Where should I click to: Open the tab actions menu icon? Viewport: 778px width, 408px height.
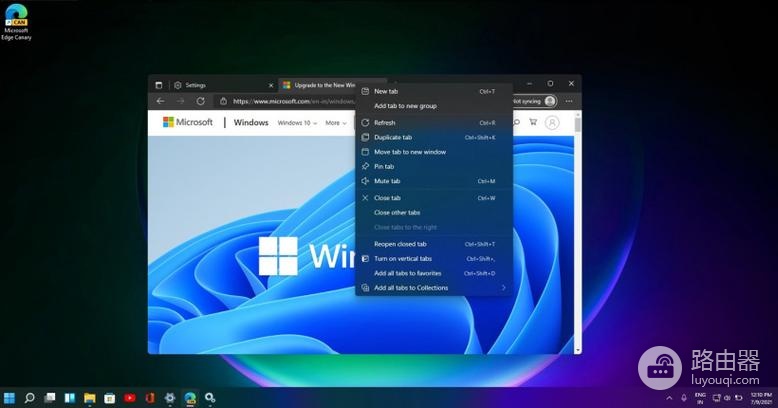point(159,85)
